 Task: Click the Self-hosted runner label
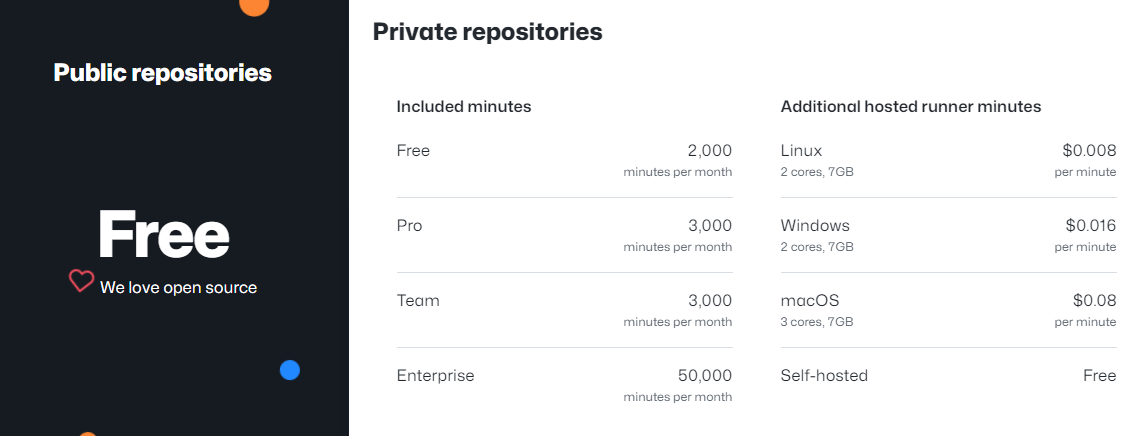click(x=824, y=376)
